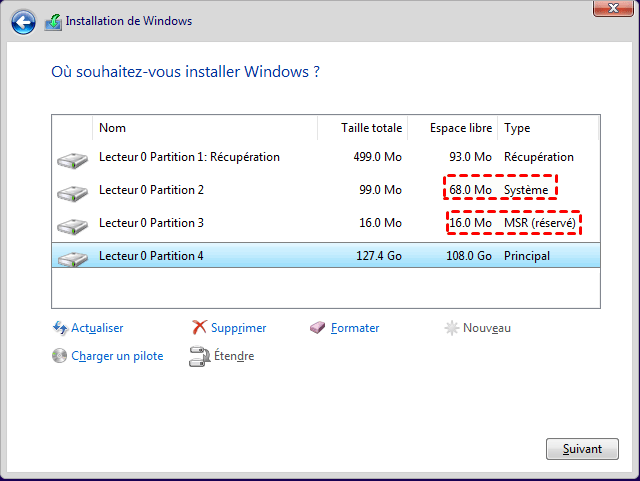The width and height of the screenshot is (640, 481).
Task: Select Lecteur 0 Partition 2 row
Action: click(326, 190)
